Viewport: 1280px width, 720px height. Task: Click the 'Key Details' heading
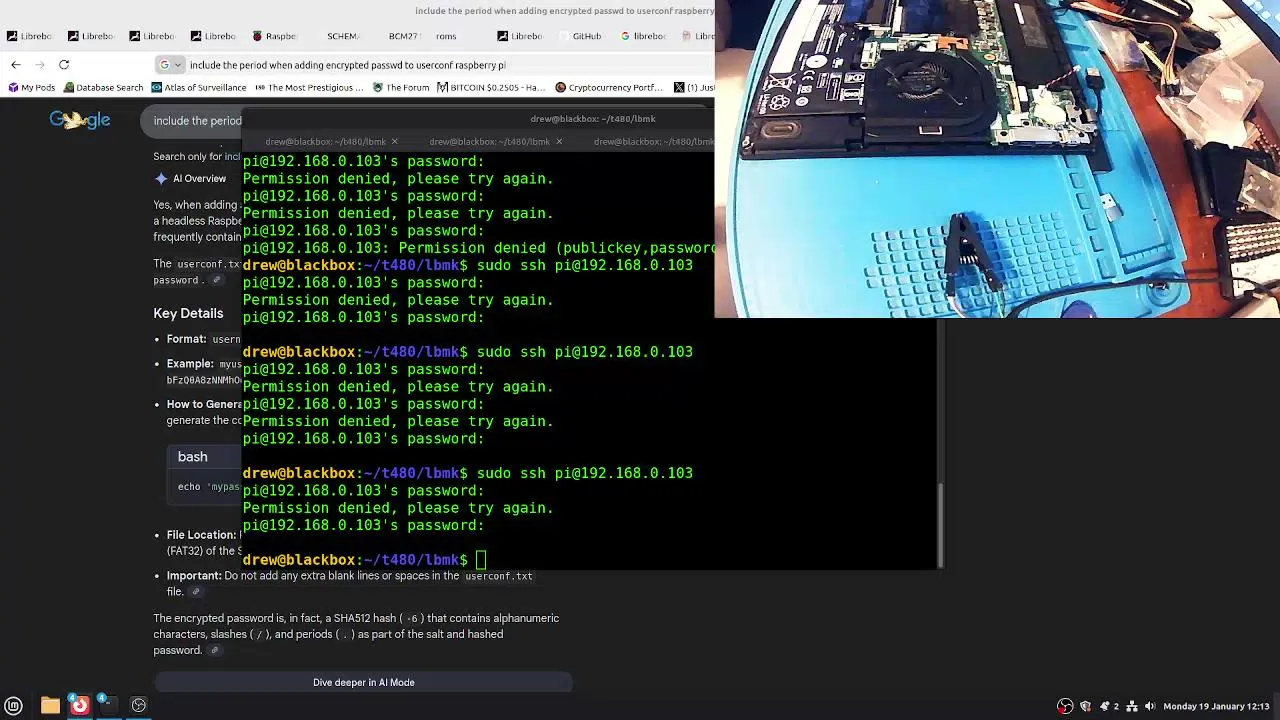188,313
